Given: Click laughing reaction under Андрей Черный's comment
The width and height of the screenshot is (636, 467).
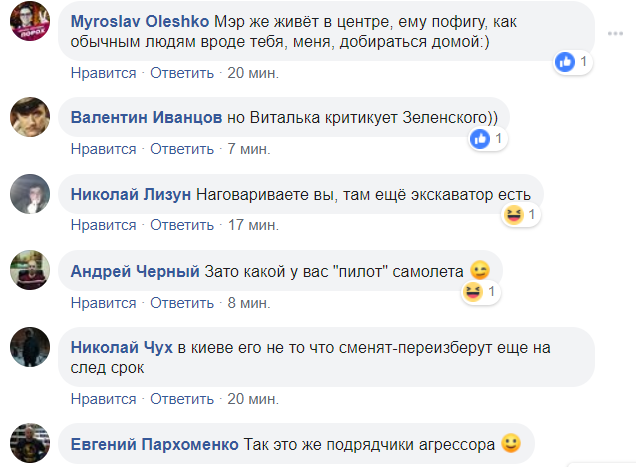Looking at the screenshot, I should click(x=473, y=292).
